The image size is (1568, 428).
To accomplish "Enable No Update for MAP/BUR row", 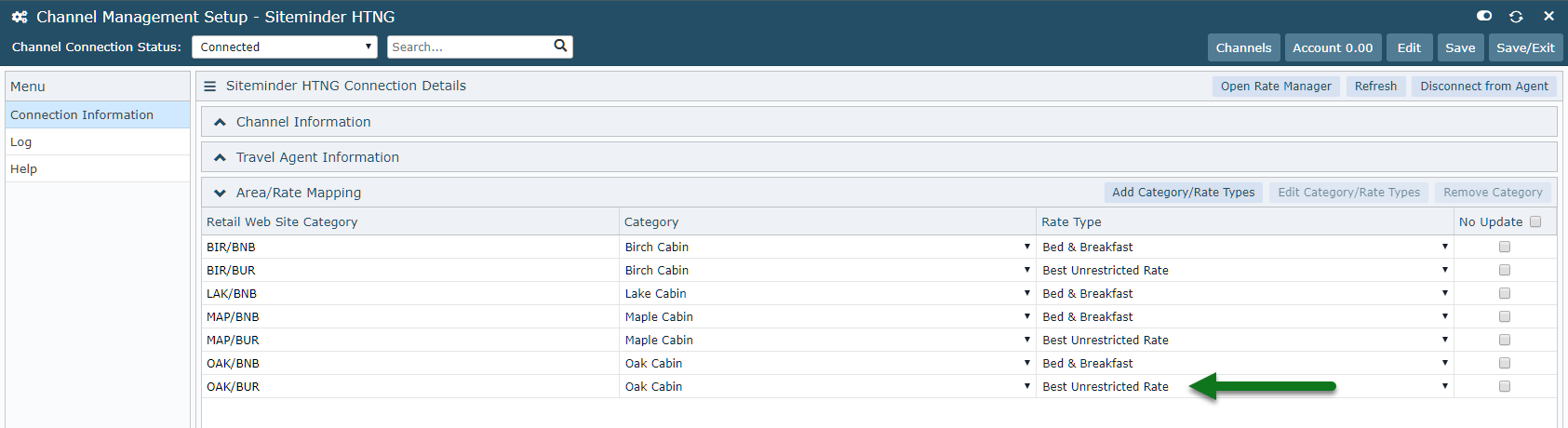I will pyautogui.click(x=1505, y=340).
